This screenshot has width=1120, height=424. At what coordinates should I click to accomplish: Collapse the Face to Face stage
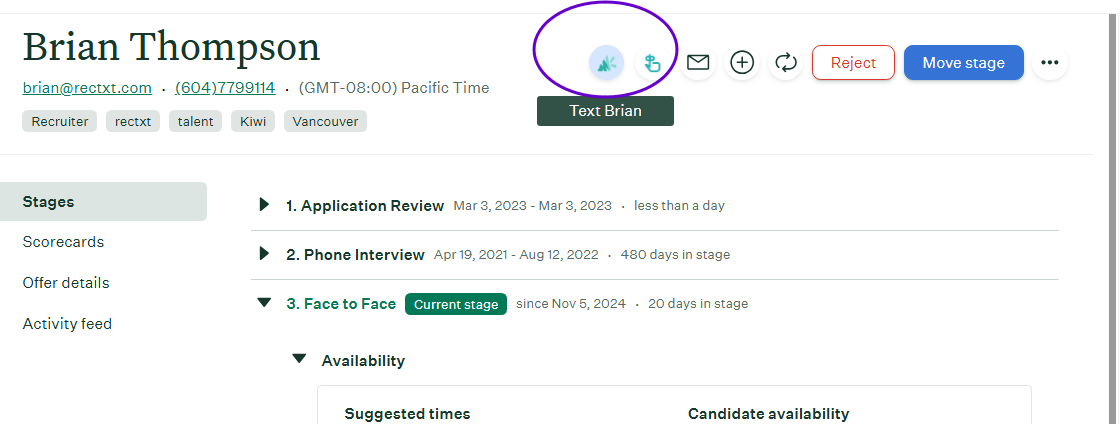tap(265, 303)
